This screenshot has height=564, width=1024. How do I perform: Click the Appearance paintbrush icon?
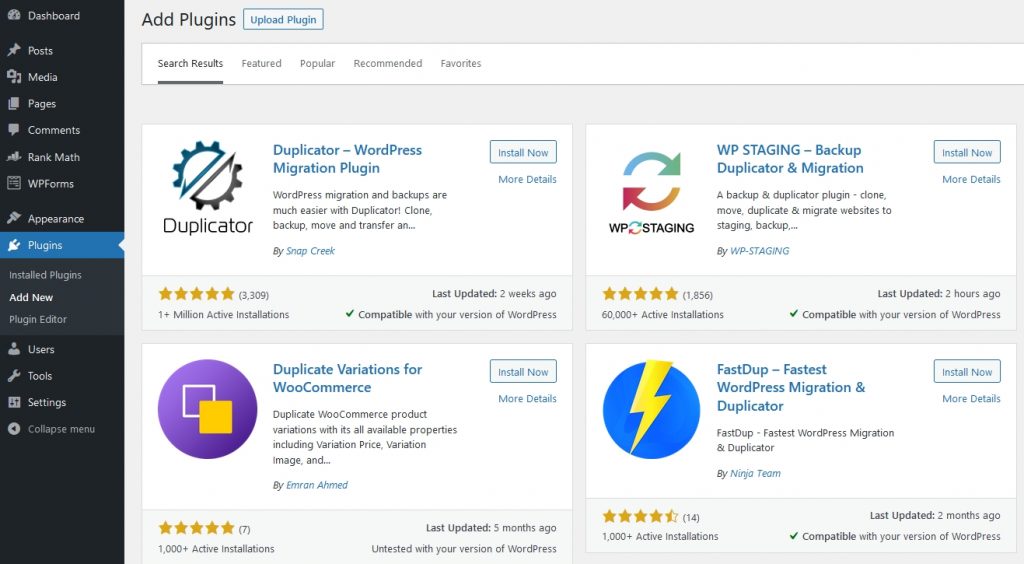coord(14,218)
